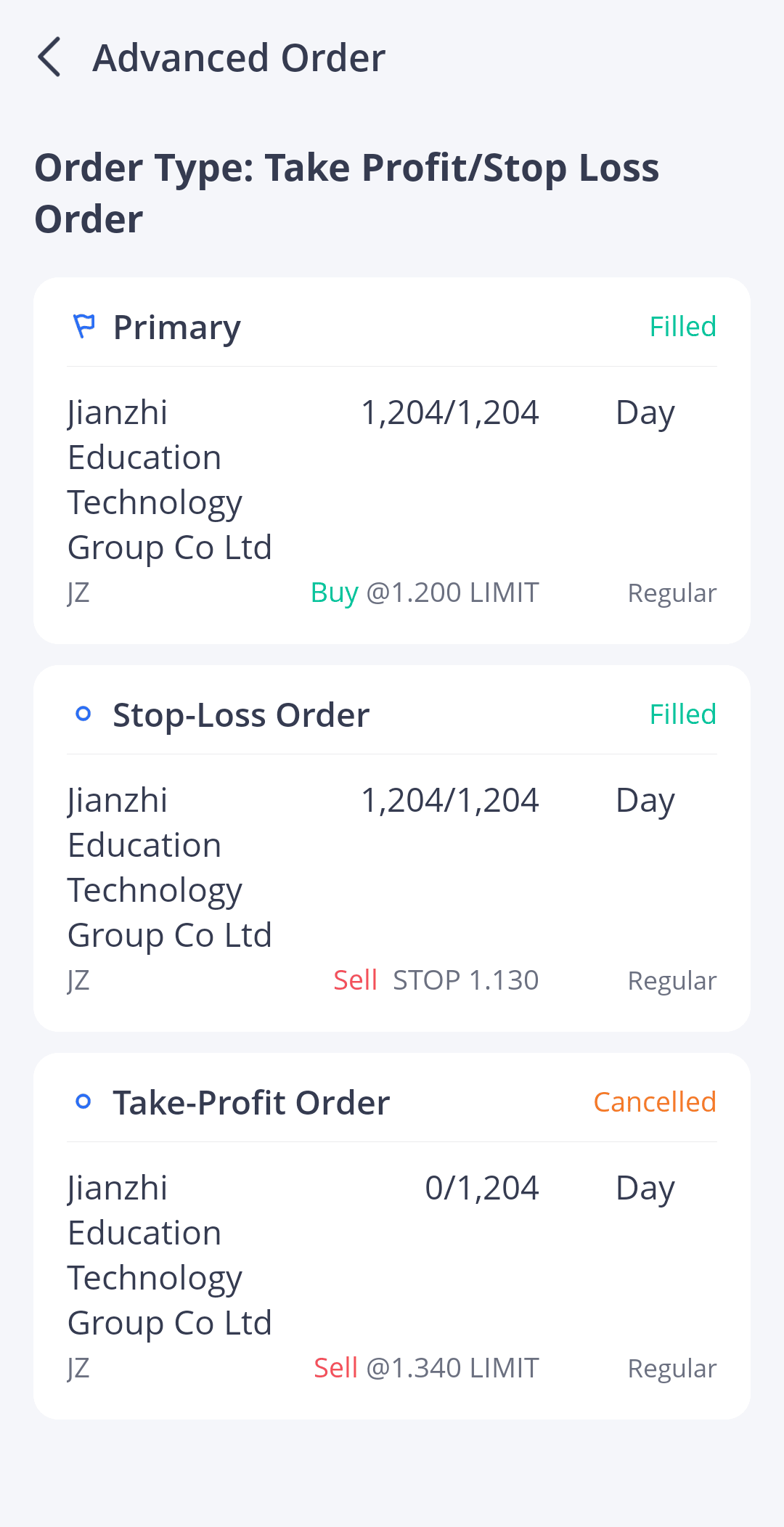Select the Primary order's Filled status
Screen dimensions: 784x1527
coord(682,327)
